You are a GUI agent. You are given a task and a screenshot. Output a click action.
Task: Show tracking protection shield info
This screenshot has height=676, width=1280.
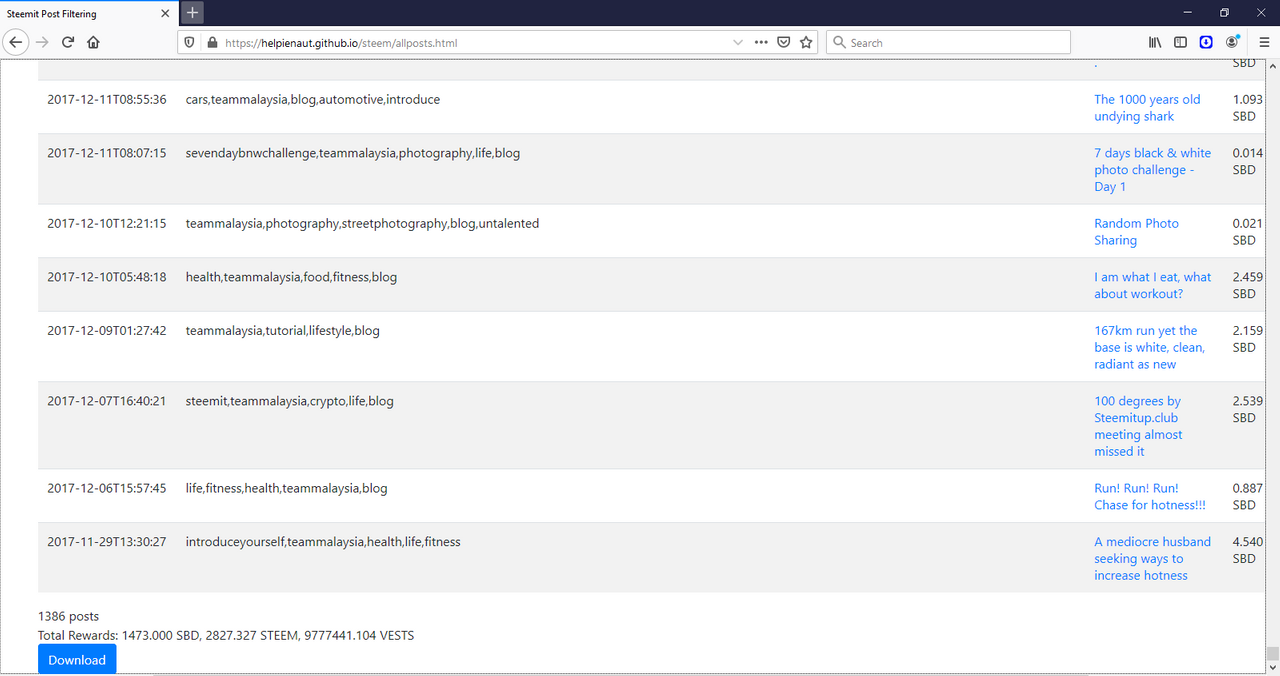click(191, 43)
